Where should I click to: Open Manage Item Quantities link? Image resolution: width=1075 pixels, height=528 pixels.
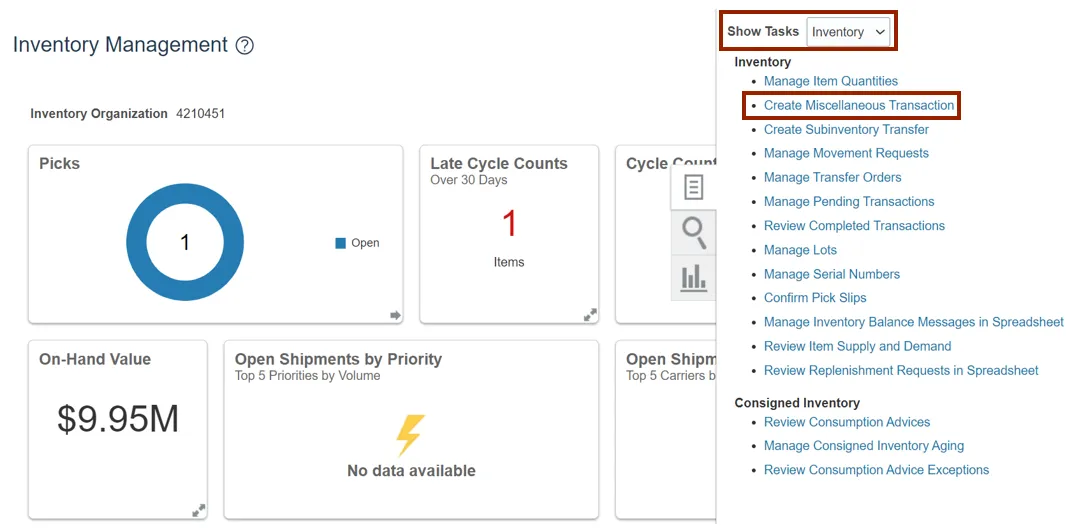830,81
